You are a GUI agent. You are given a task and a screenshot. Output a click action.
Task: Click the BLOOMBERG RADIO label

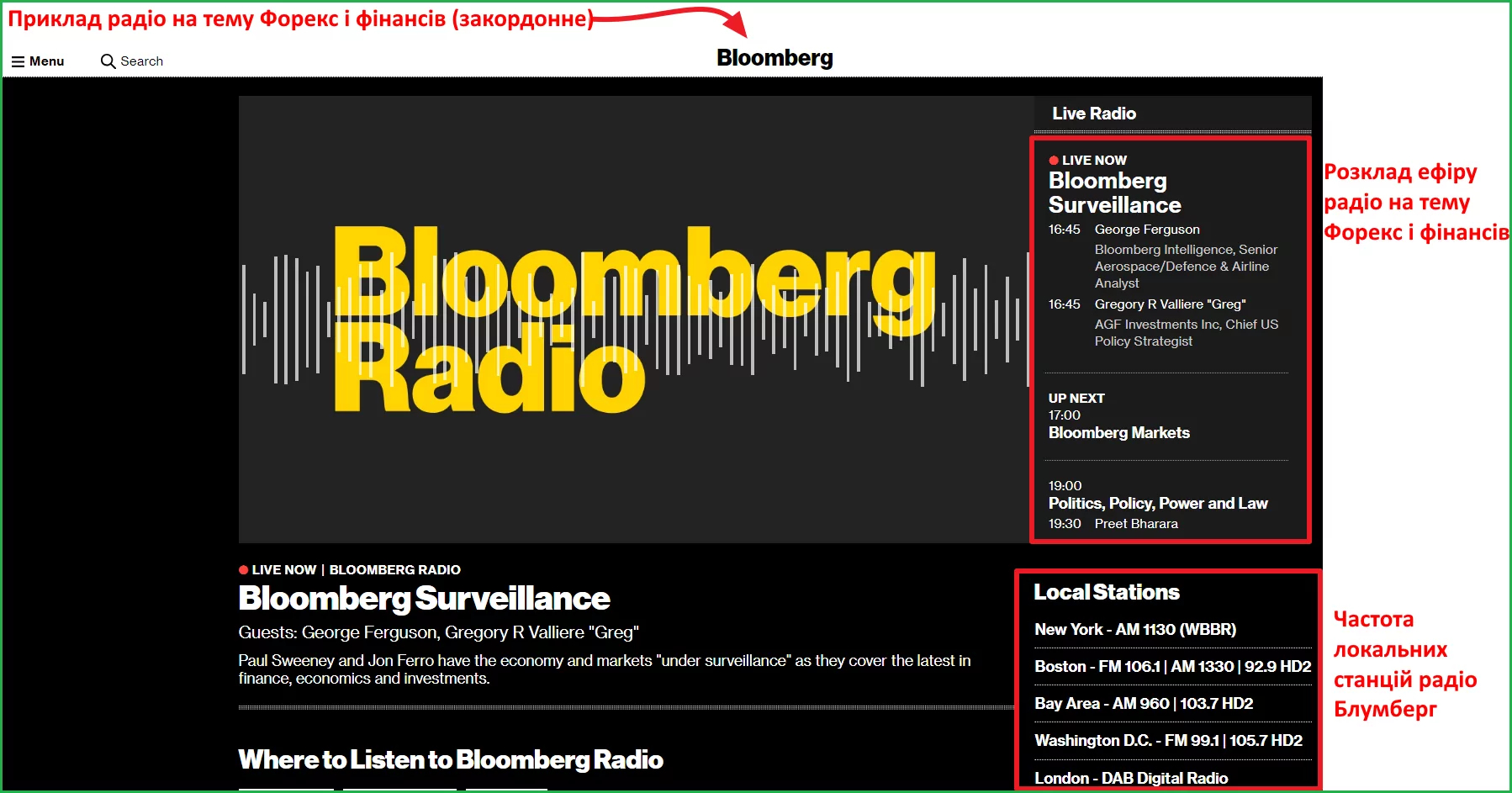pos(394,570)
